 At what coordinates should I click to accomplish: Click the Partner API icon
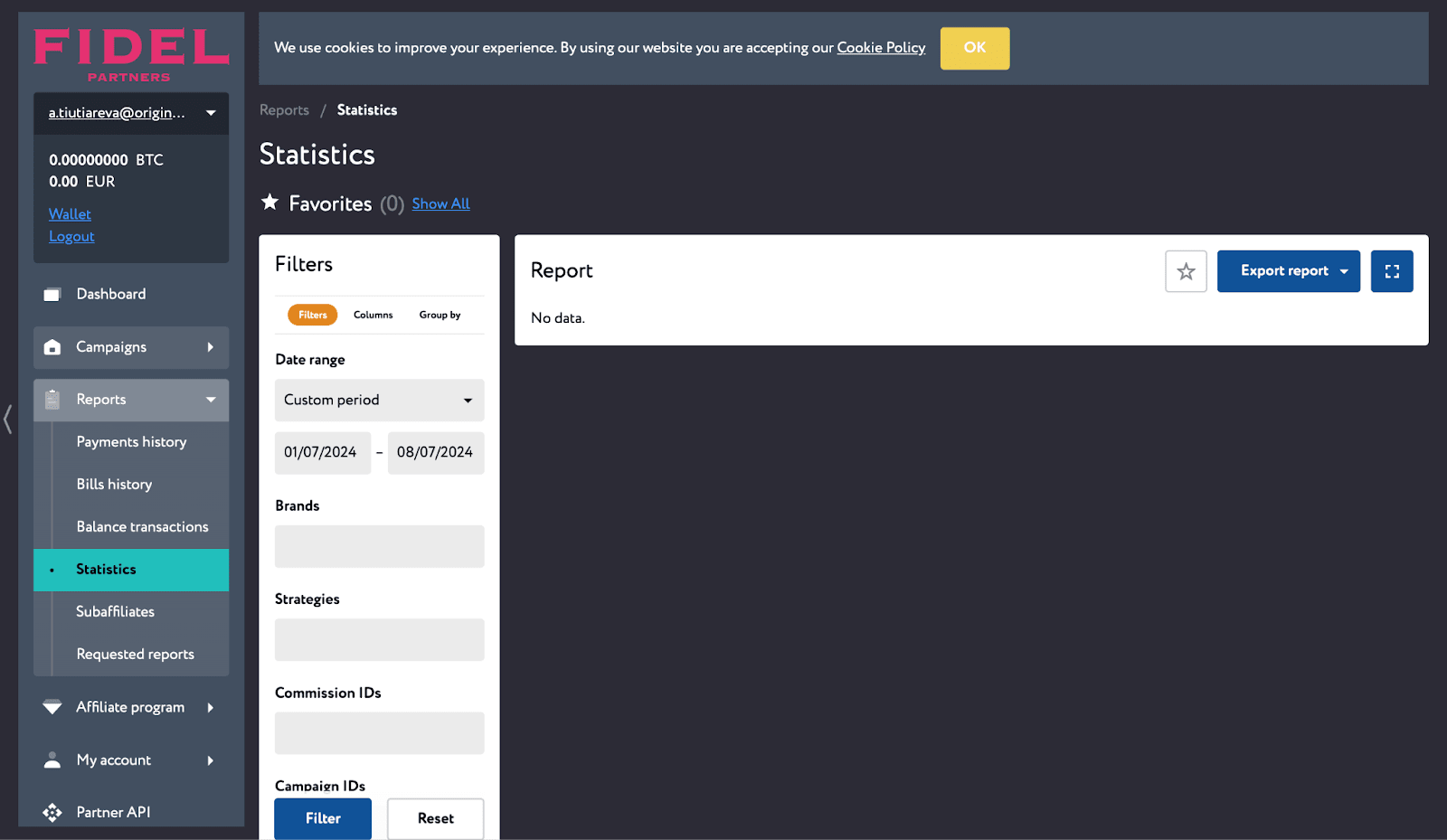coord(52,812)
